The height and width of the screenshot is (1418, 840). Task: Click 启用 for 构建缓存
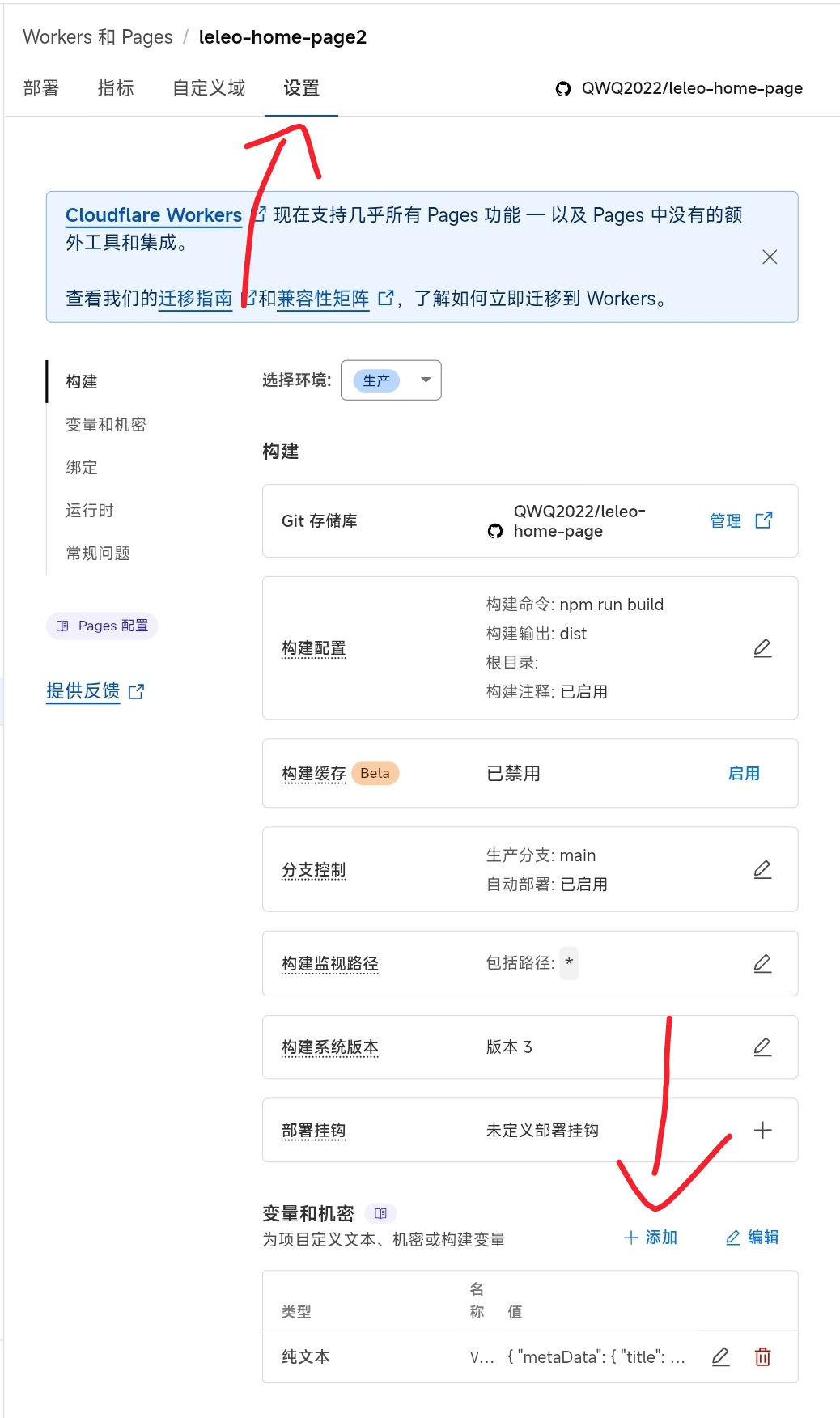tap(744, 774)
